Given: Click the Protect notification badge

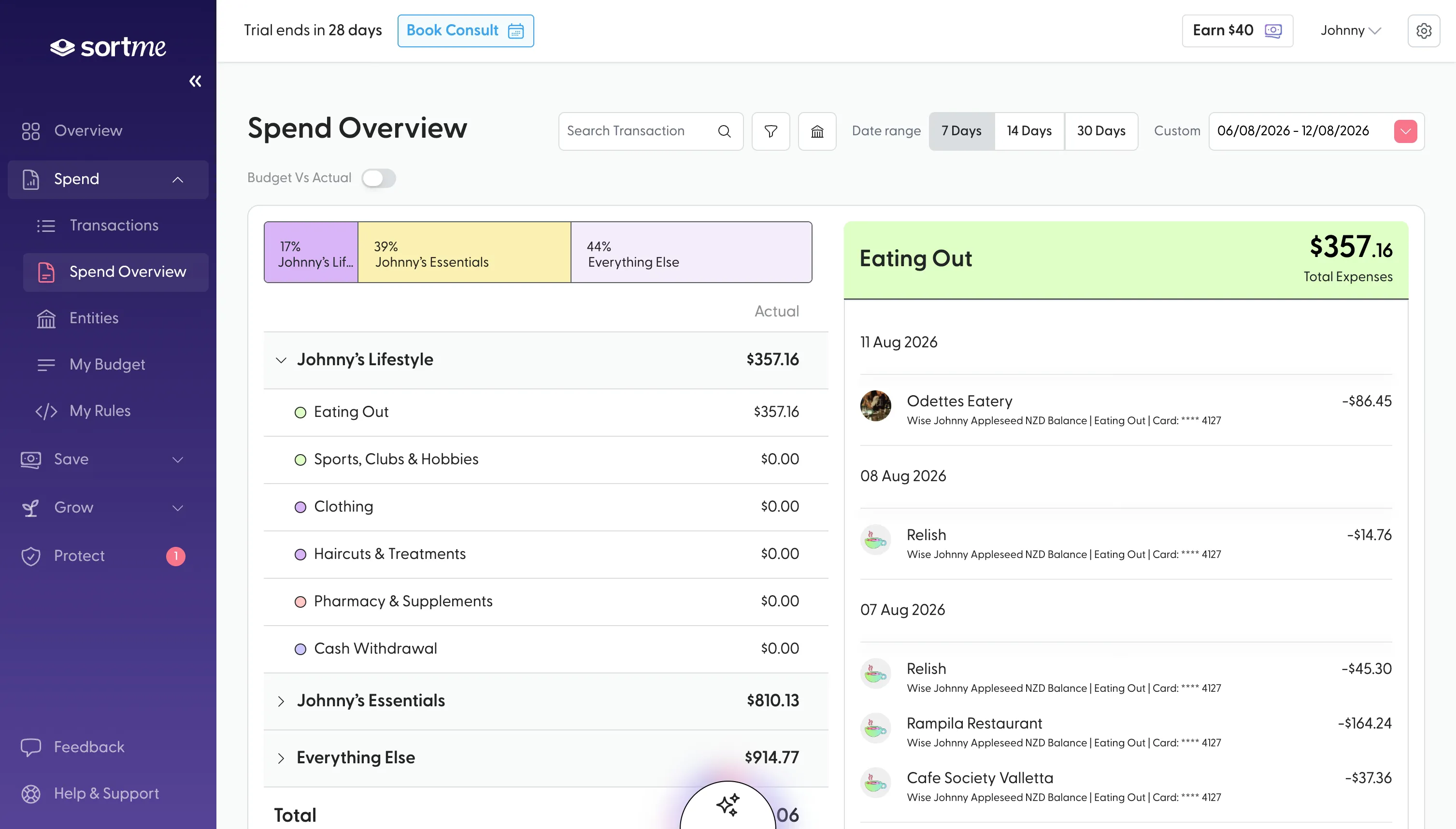Looking at the screenshot, I should [x=176, y=556].
